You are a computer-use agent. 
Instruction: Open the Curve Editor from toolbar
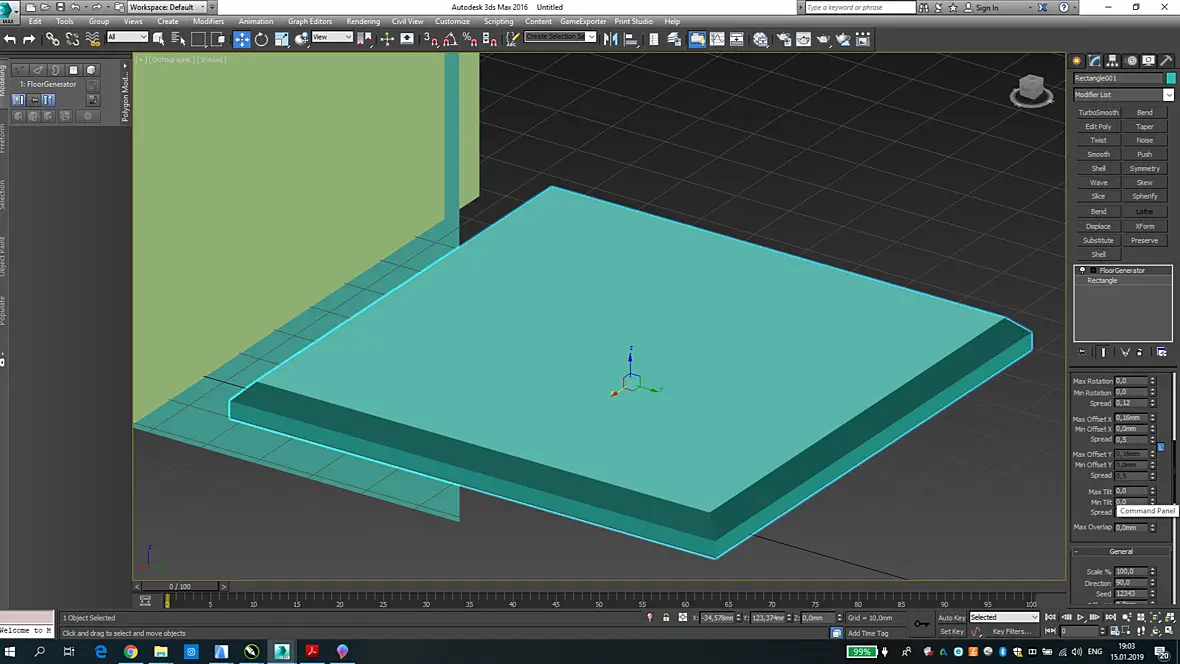click(x=717, y=39)
